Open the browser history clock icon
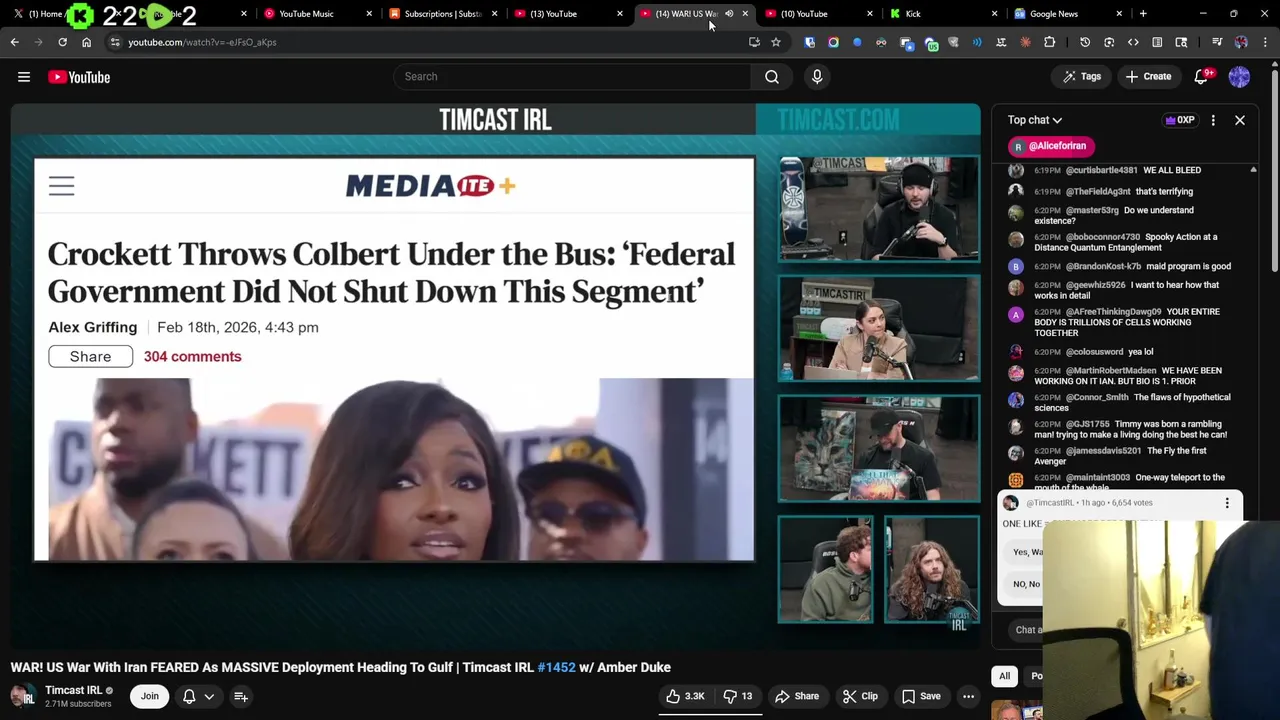This screenshot has width=1280, height=720. [1085, 42]
